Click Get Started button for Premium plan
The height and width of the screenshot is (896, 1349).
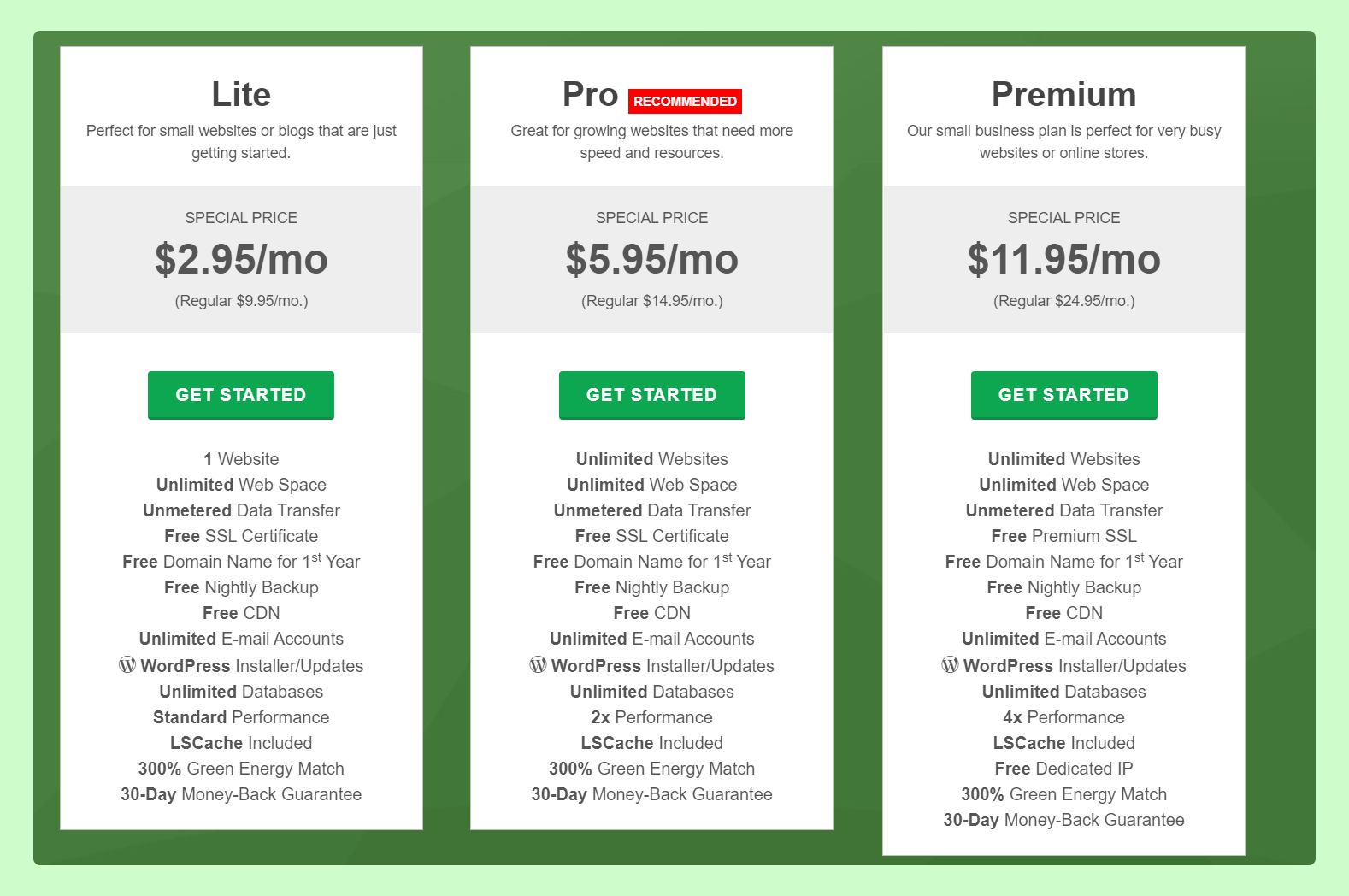point(1063,395)
